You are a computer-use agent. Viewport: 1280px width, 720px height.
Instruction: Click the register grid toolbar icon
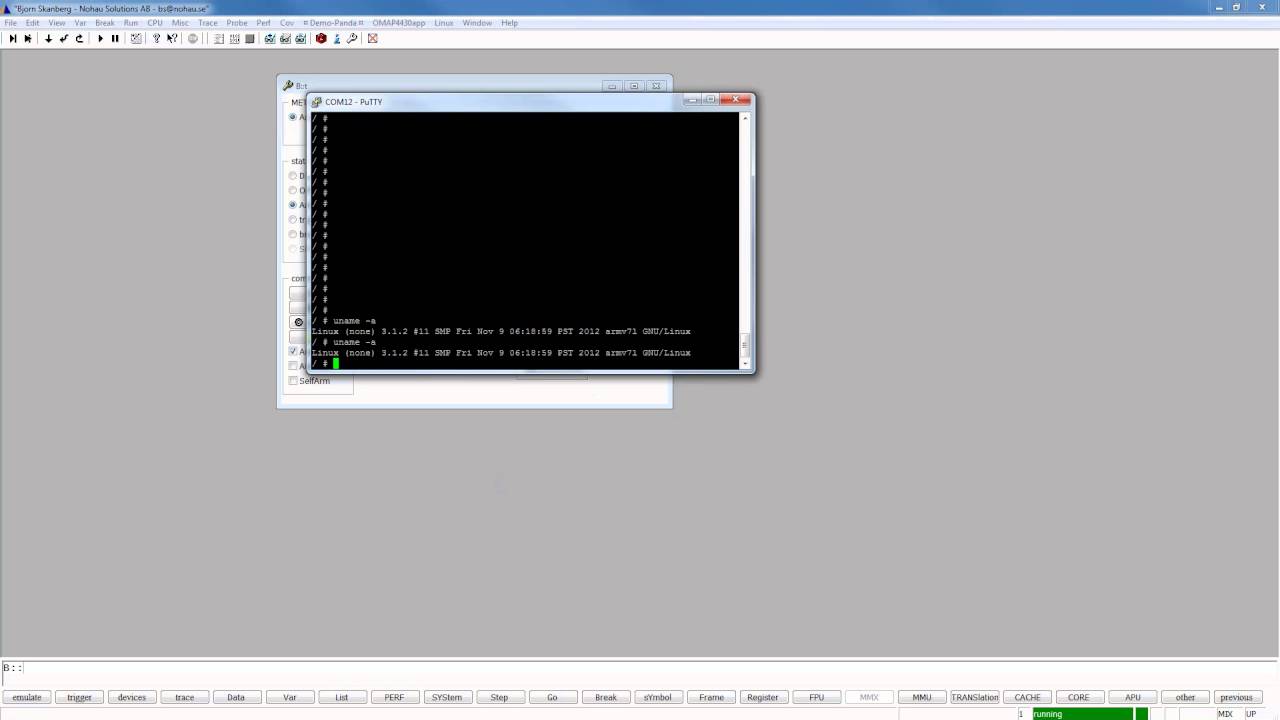235,38
